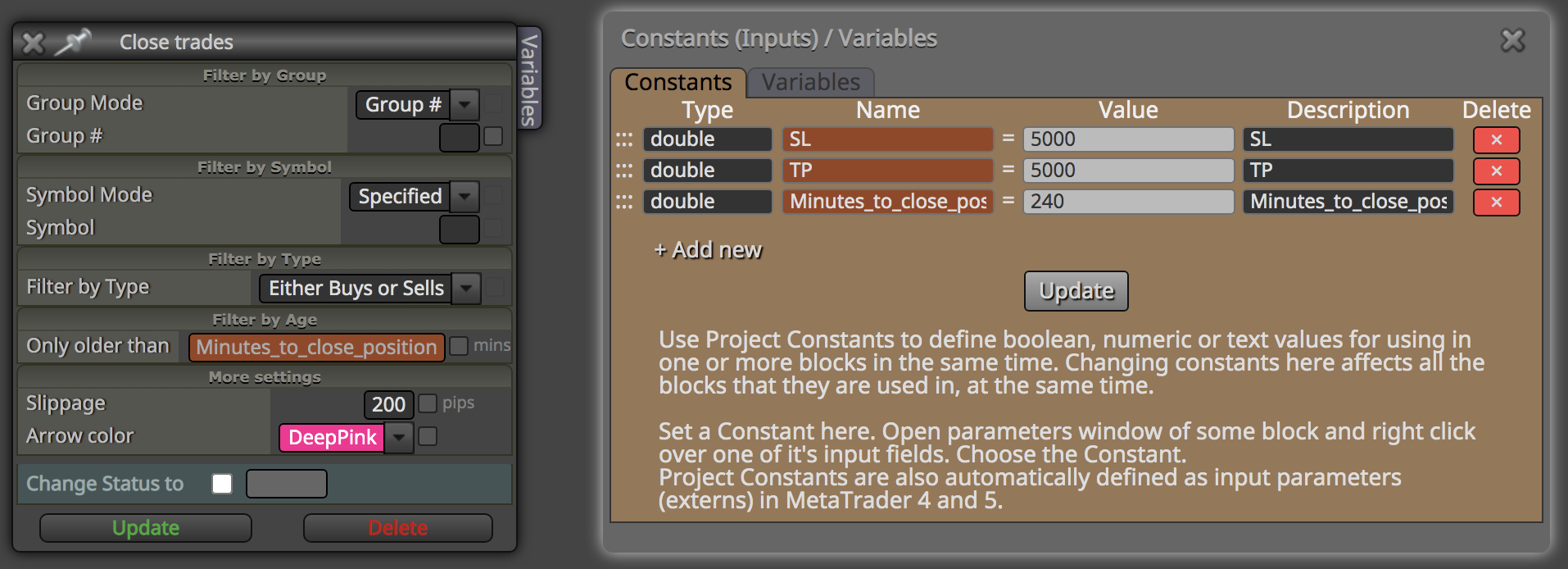Switch to the Variables tab in Constants window
The image size is (1568, 569).
(811, 82)
